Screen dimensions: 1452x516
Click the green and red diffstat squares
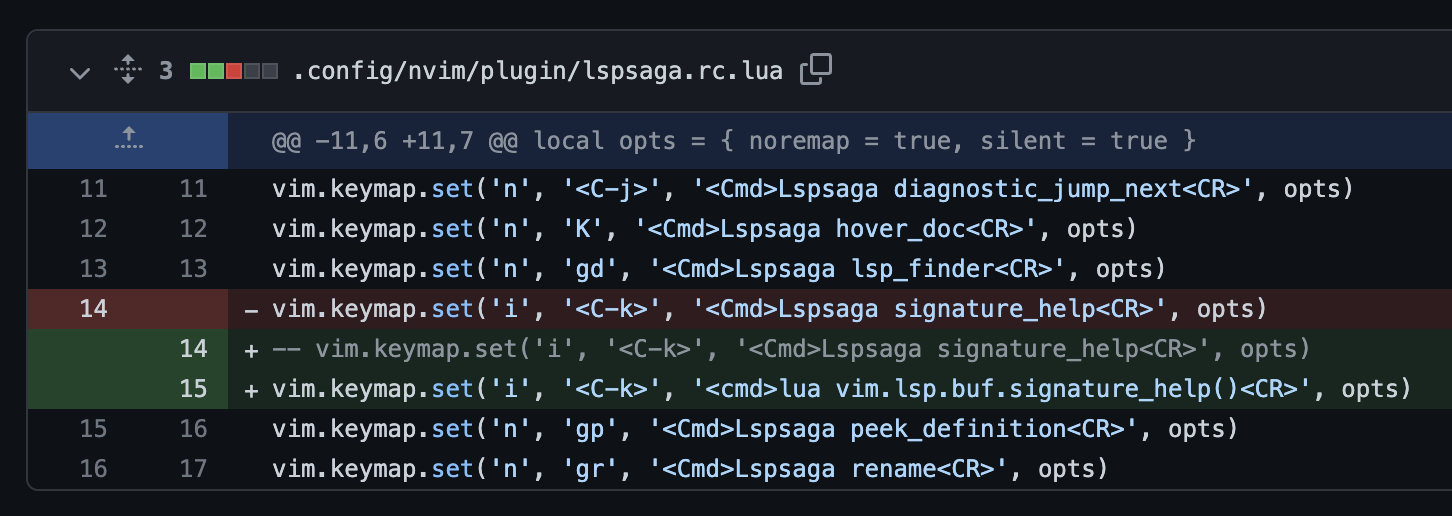[232, 72]
